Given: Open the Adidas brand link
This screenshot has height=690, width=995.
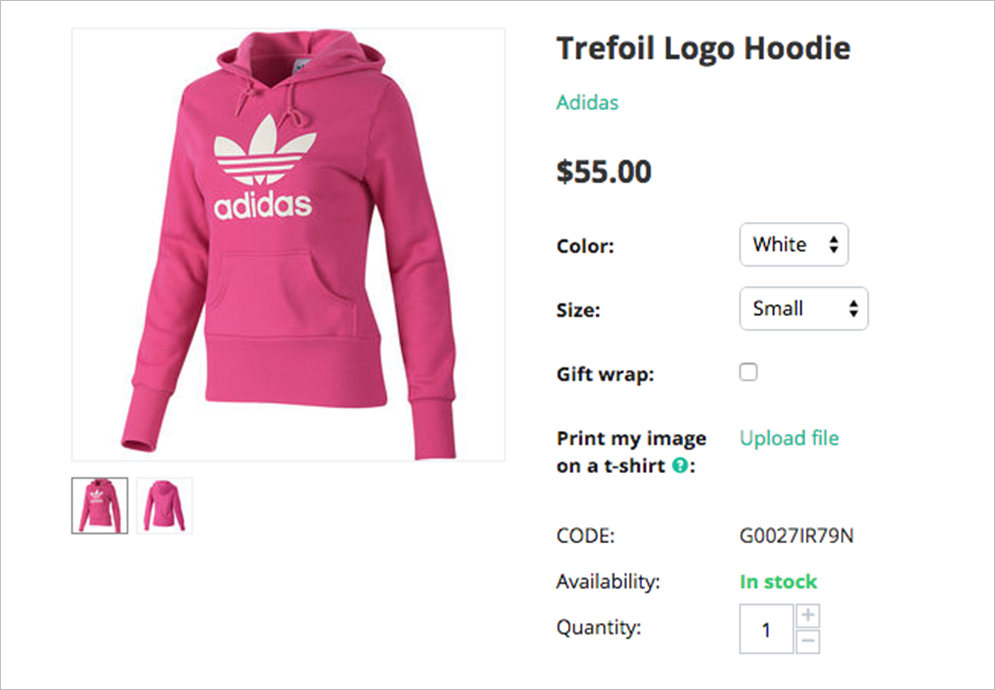Looking at the screenshot, I should coord(587,102).
